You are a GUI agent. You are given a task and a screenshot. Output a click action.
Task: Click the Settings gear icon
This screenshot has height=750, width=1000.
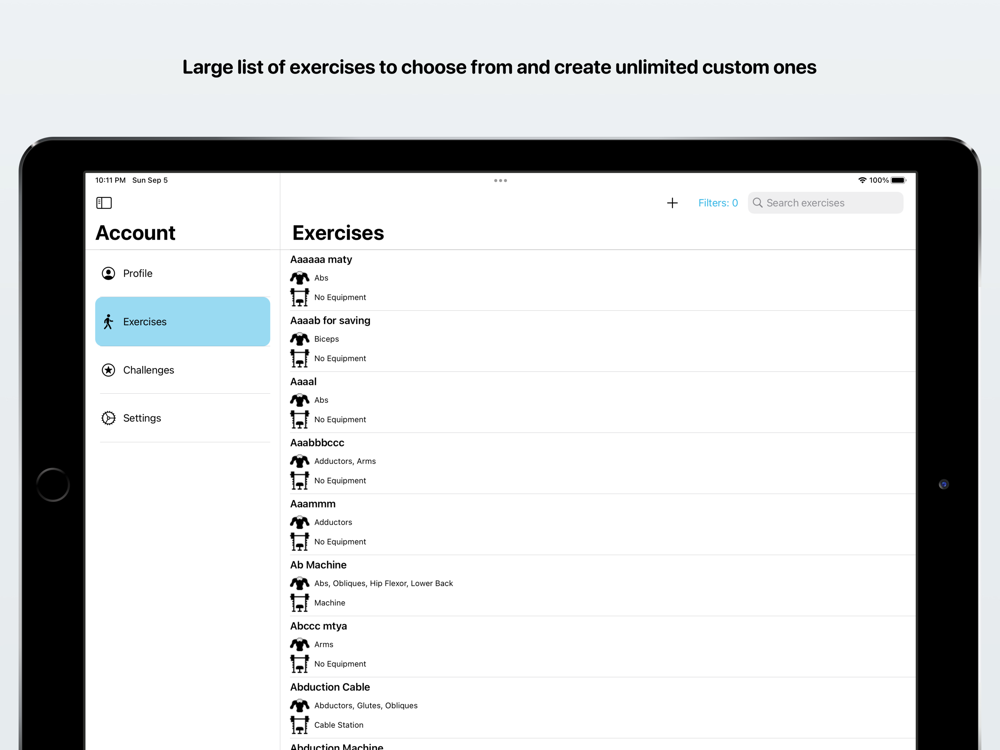pyautogui.click(x=108, y=418)
